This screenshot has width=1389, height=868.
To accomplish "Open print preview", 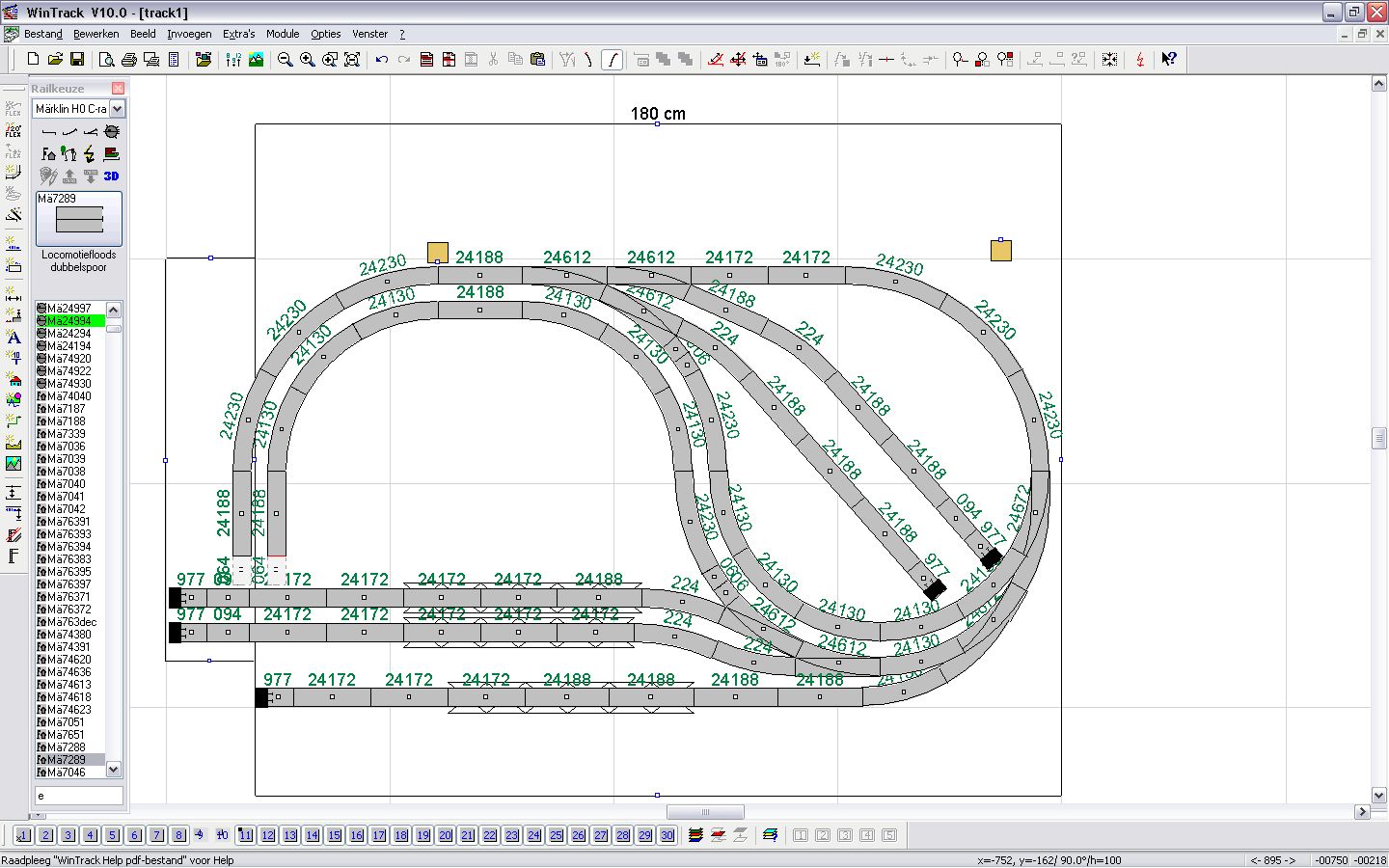I will tap(106, 59).
